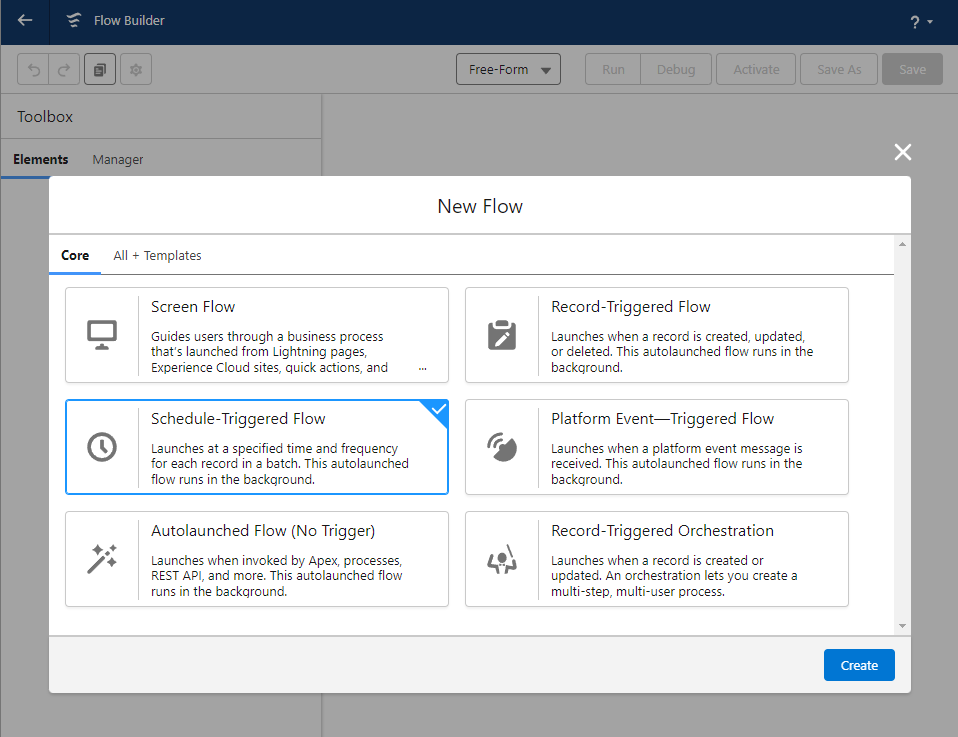This screenshot has width=958, height=737.
Task: Click the scroll down arrow in dialog
Action: (x=902, y=625)
